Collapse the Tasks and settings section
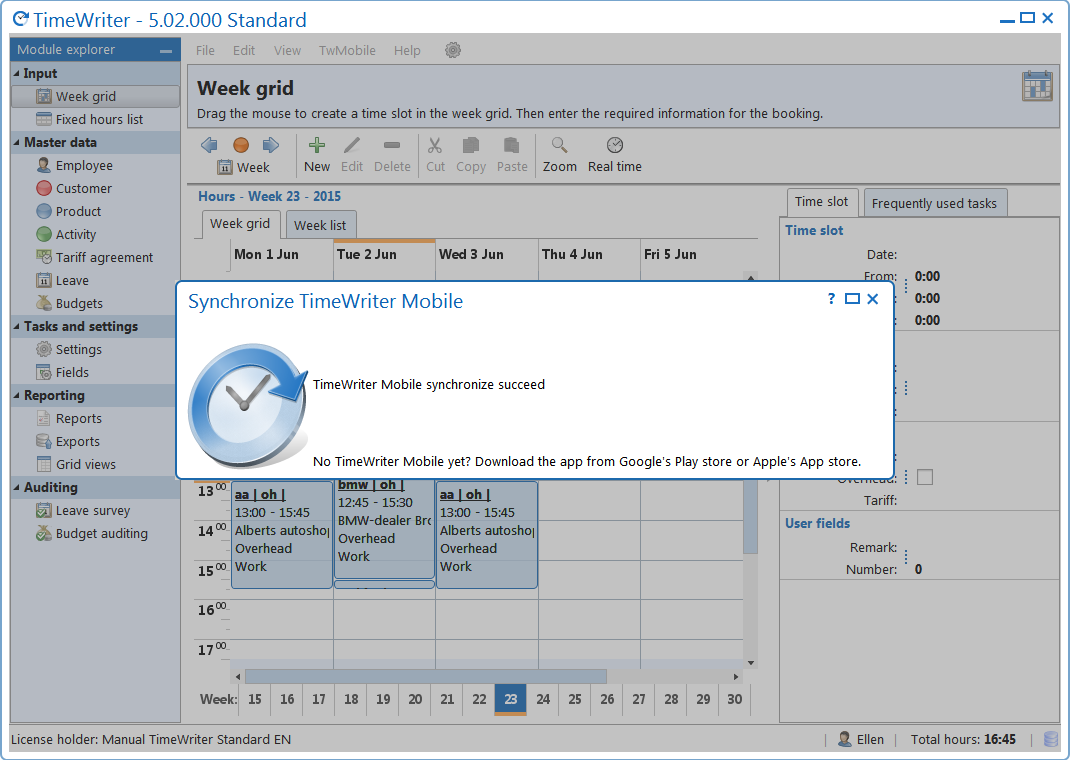 point(16,326)
